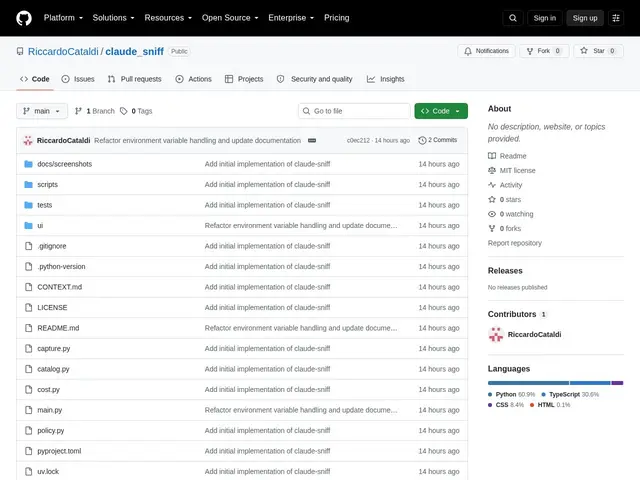
Task: Open the TypeScript 30.6% language link
Action: (570, 394)
